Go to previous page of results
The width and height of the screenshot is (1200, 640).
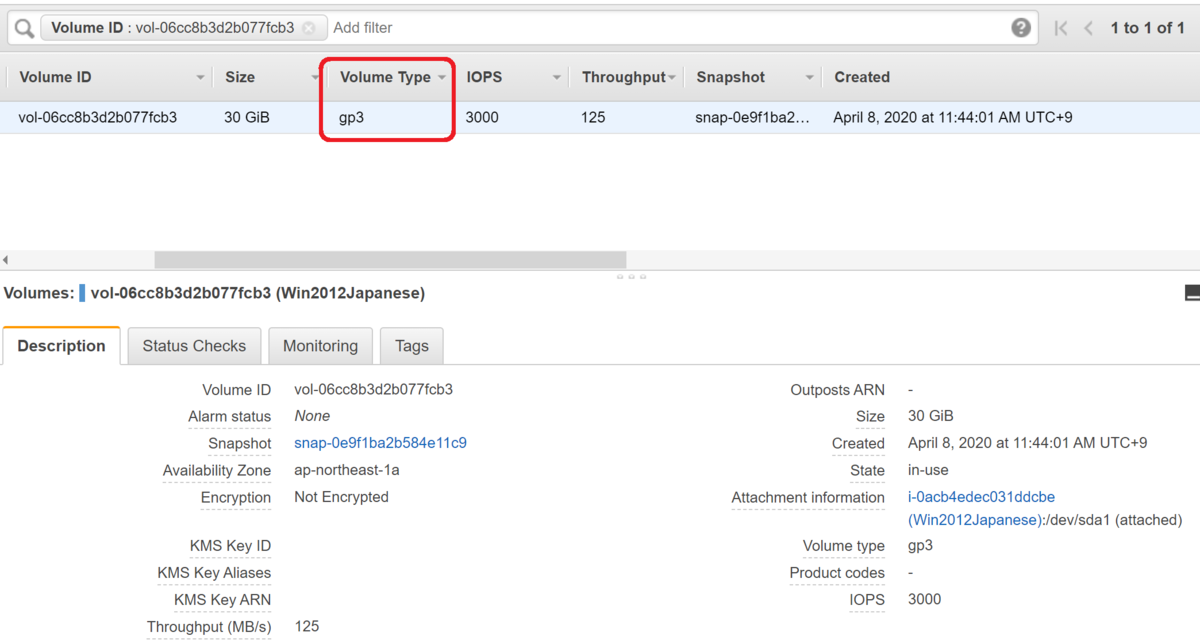1088,28
